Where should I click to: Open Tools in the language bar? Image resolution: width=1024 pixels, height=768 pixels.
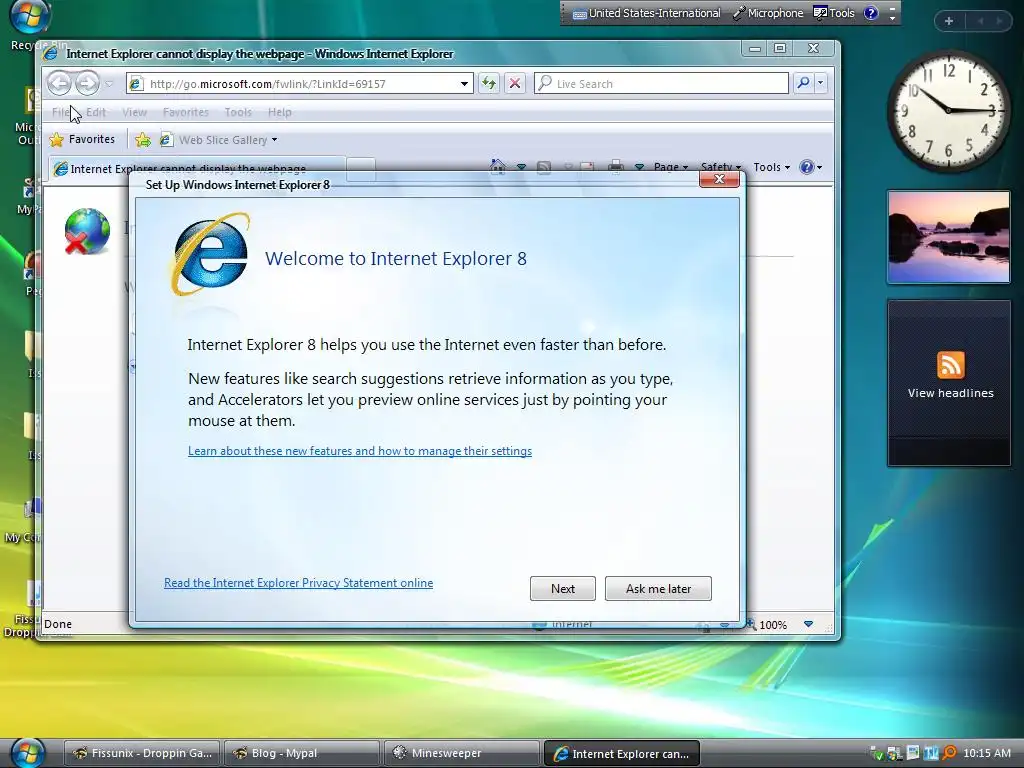pos(834,13)
